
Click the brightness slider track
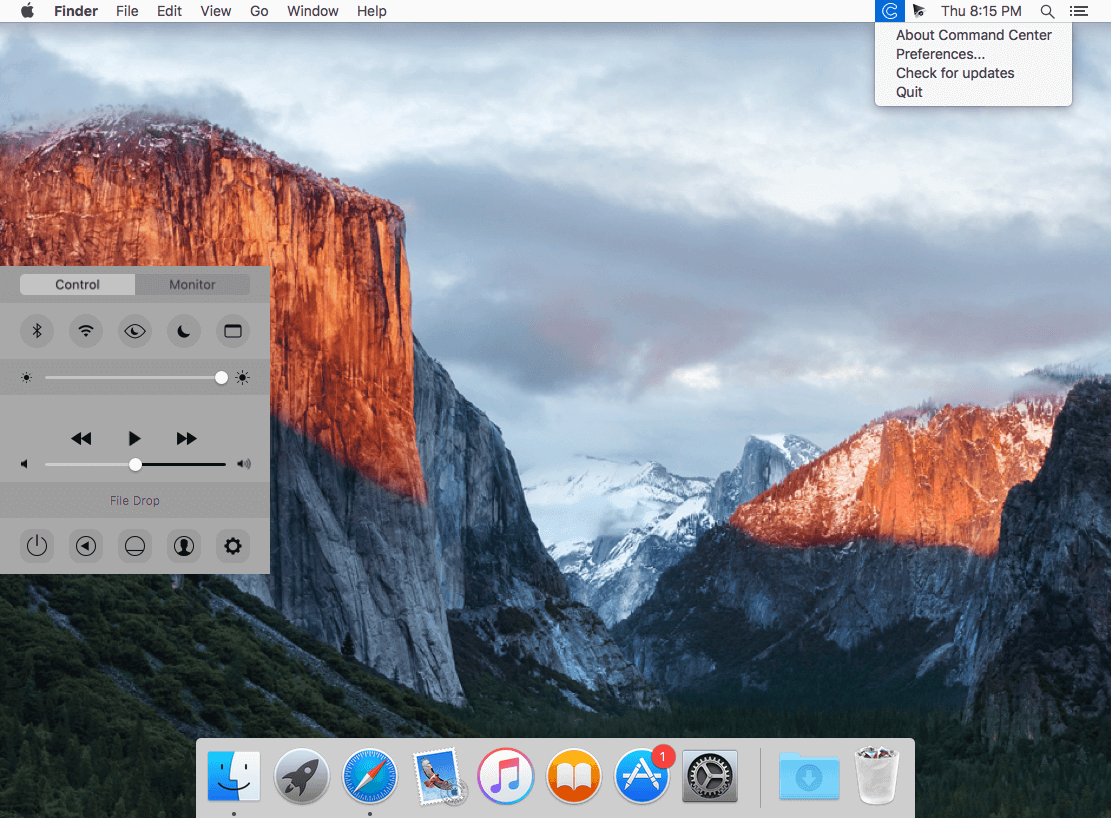pyautogui.click(x=135, y=378)
